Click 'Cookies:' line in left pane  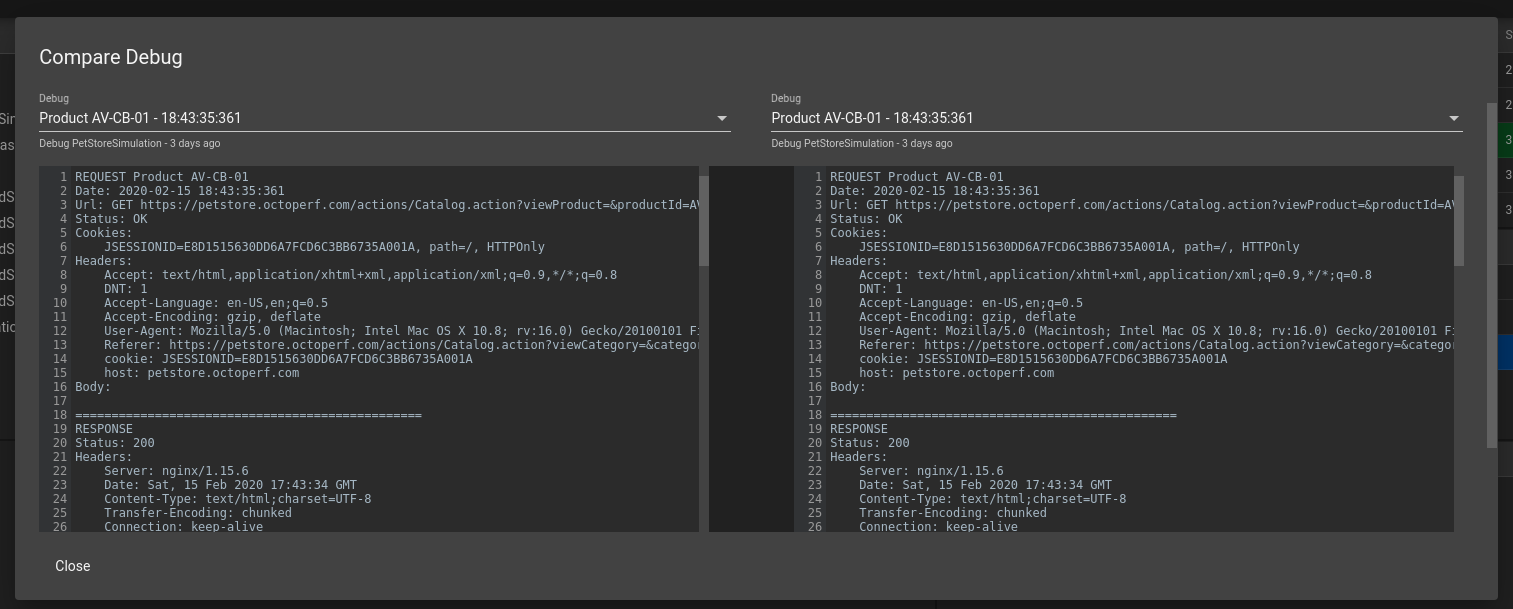pyautogui.click(x=104, y=233)
